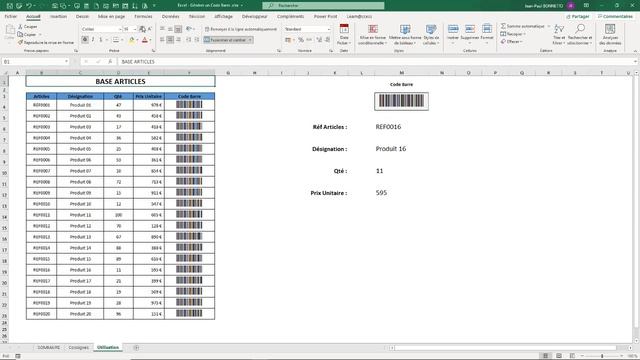Increase font size with the larger A icon

tap(142, 29)
